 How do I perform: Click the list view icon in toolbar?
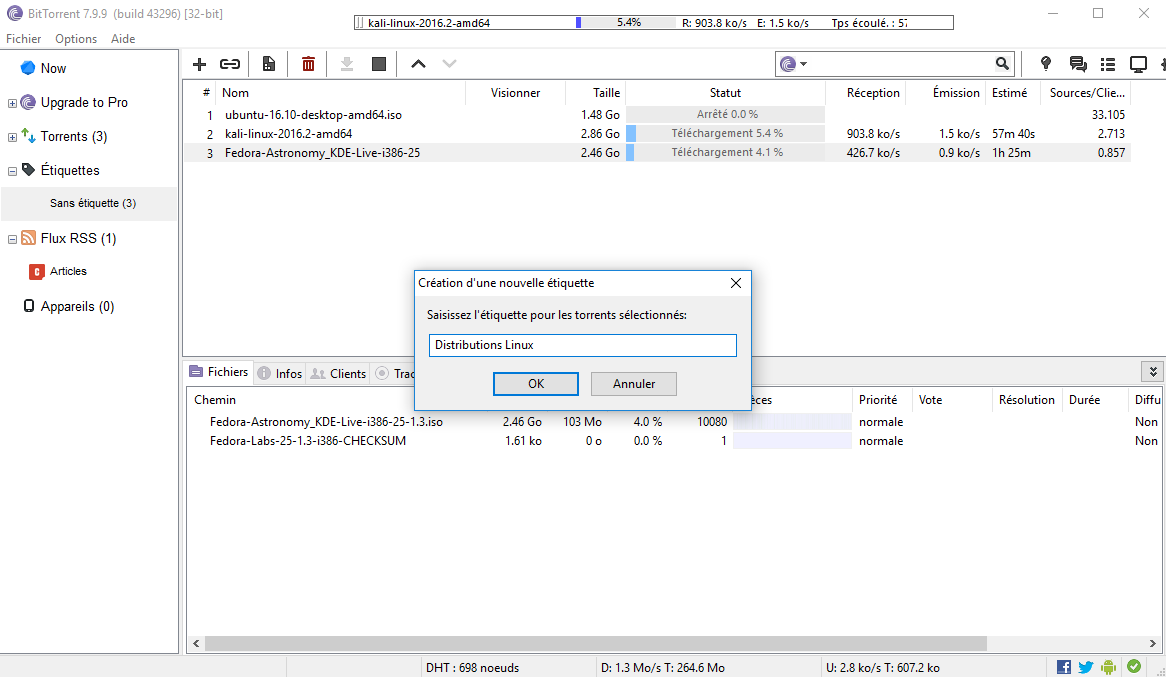pos(1108,64)
